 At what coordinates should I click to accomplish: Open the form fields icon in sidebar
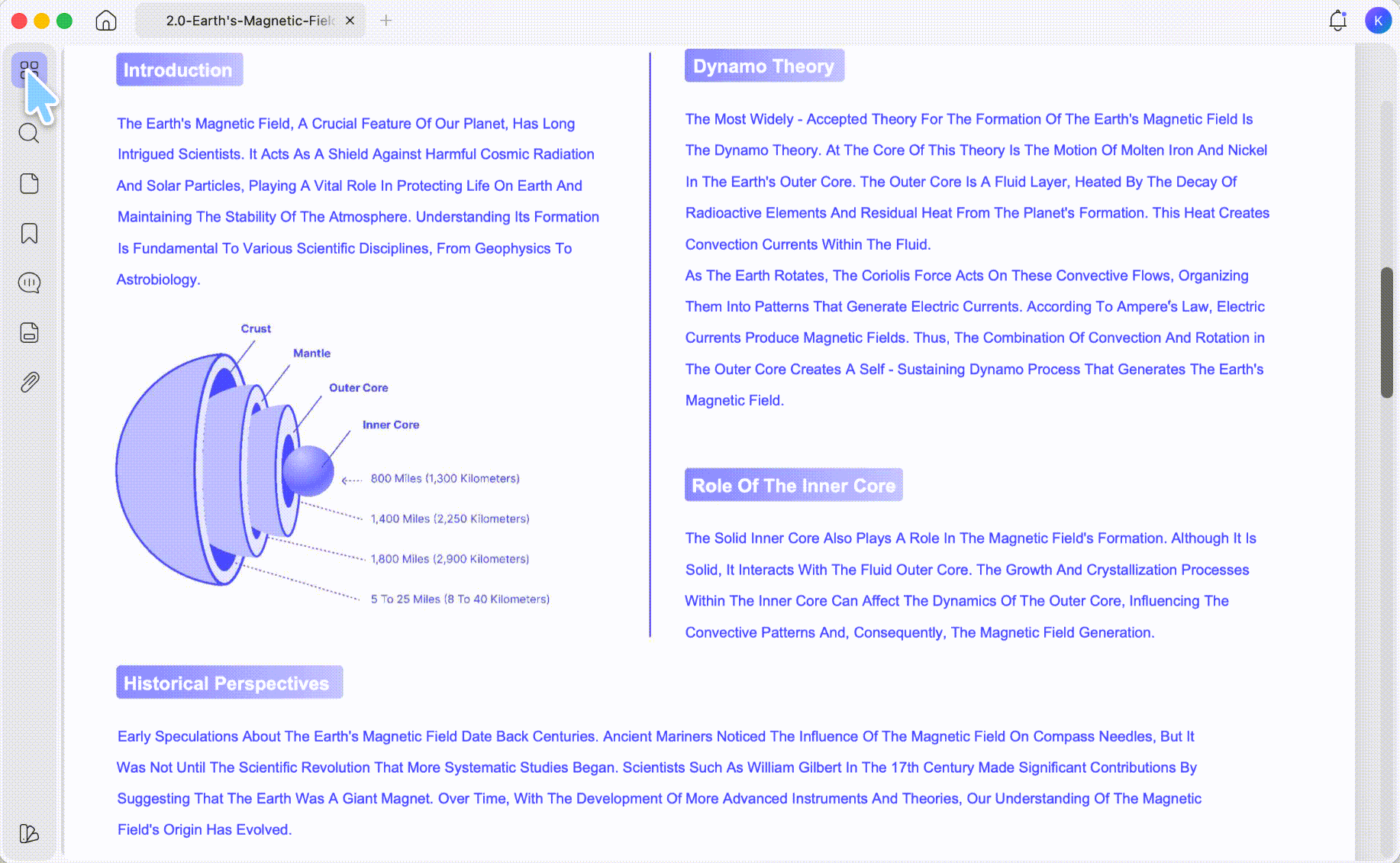click(29, 332)
